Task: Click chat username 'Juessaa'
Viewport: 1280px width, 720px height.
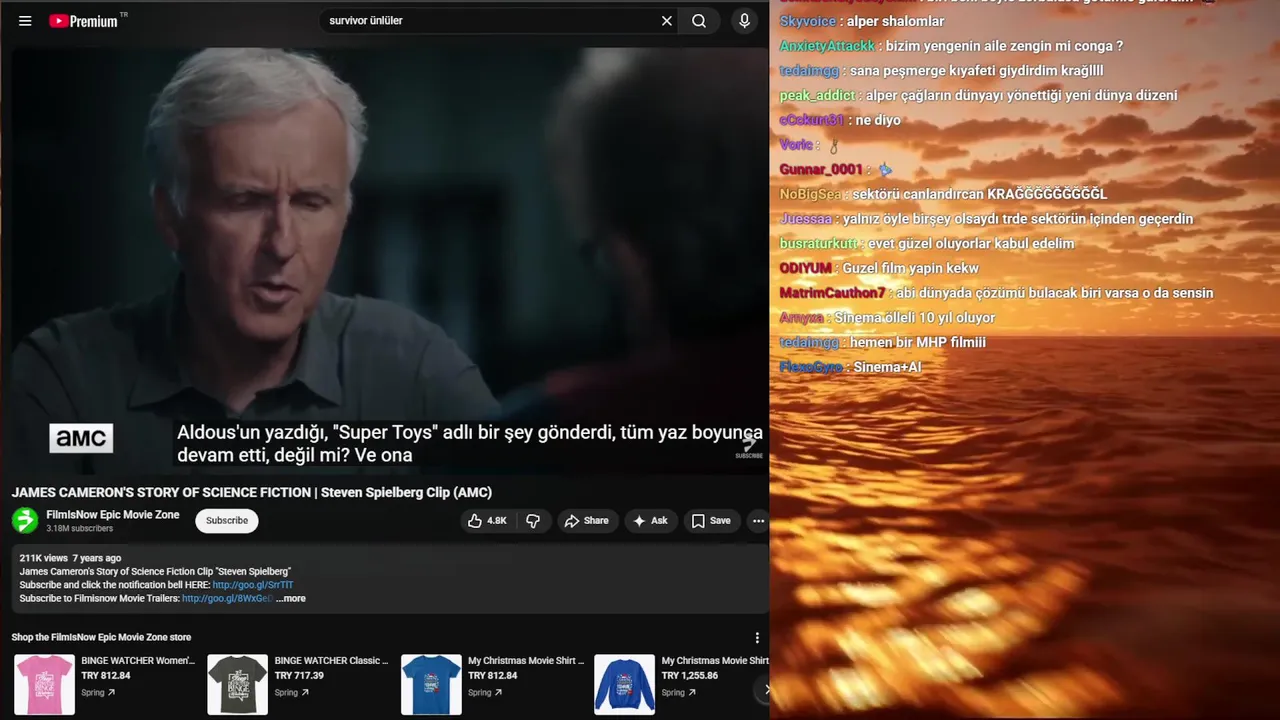Action: point(805,219)
